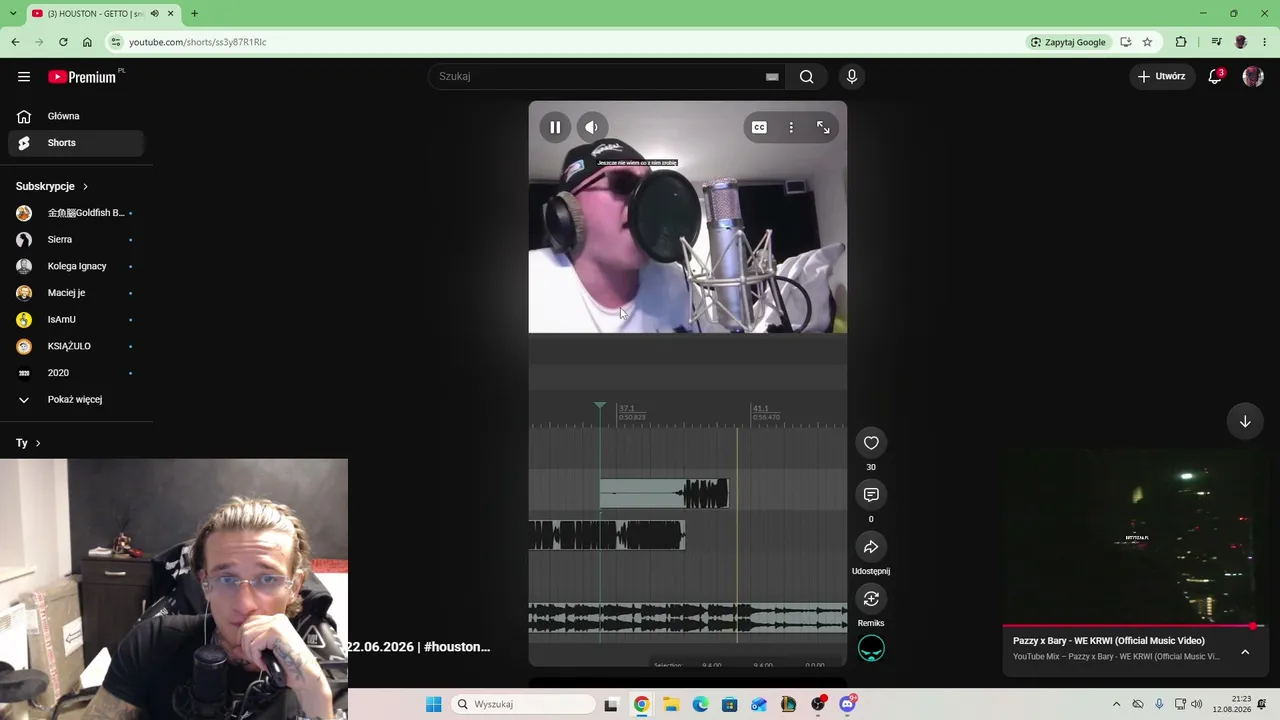
Task: Open the Chrome profile avatar
Action: pos(1241,42)
